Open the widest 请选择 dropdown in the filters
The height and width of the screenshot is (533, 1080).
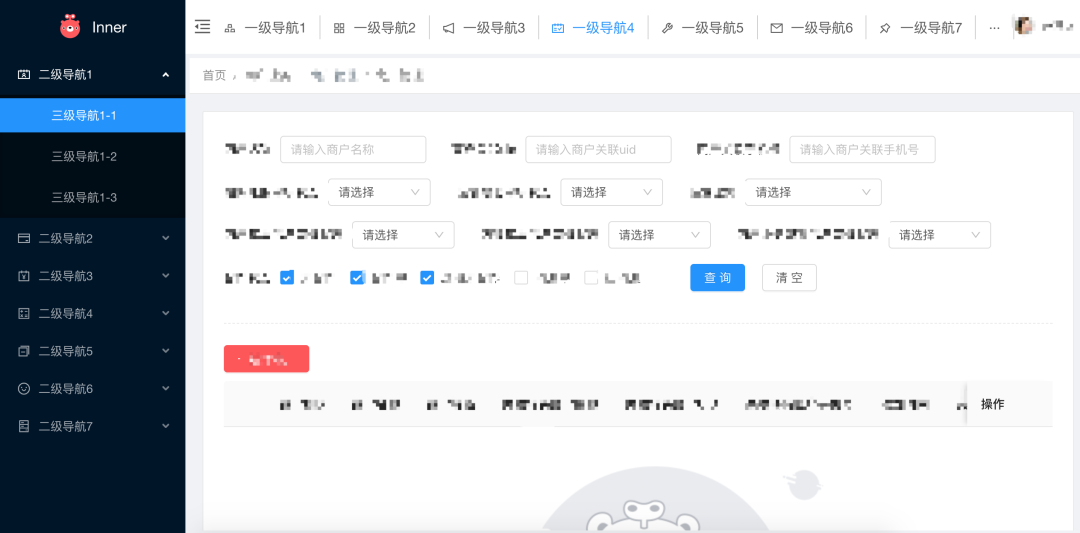[x=813, y=192]
